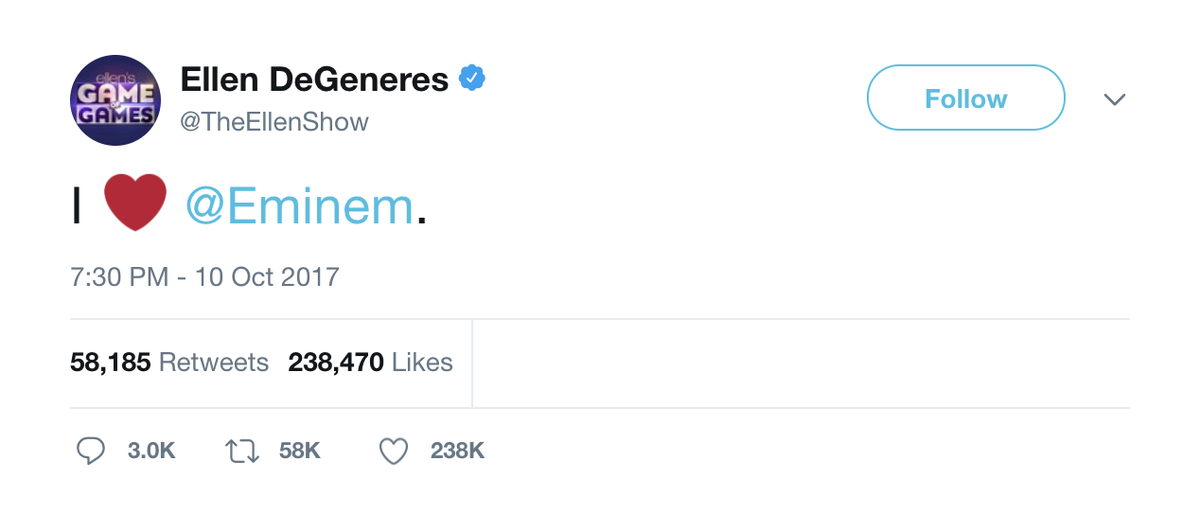Click empty stats area right of divider
This screenshot has height=532, width=1200.
pos(800,363)
